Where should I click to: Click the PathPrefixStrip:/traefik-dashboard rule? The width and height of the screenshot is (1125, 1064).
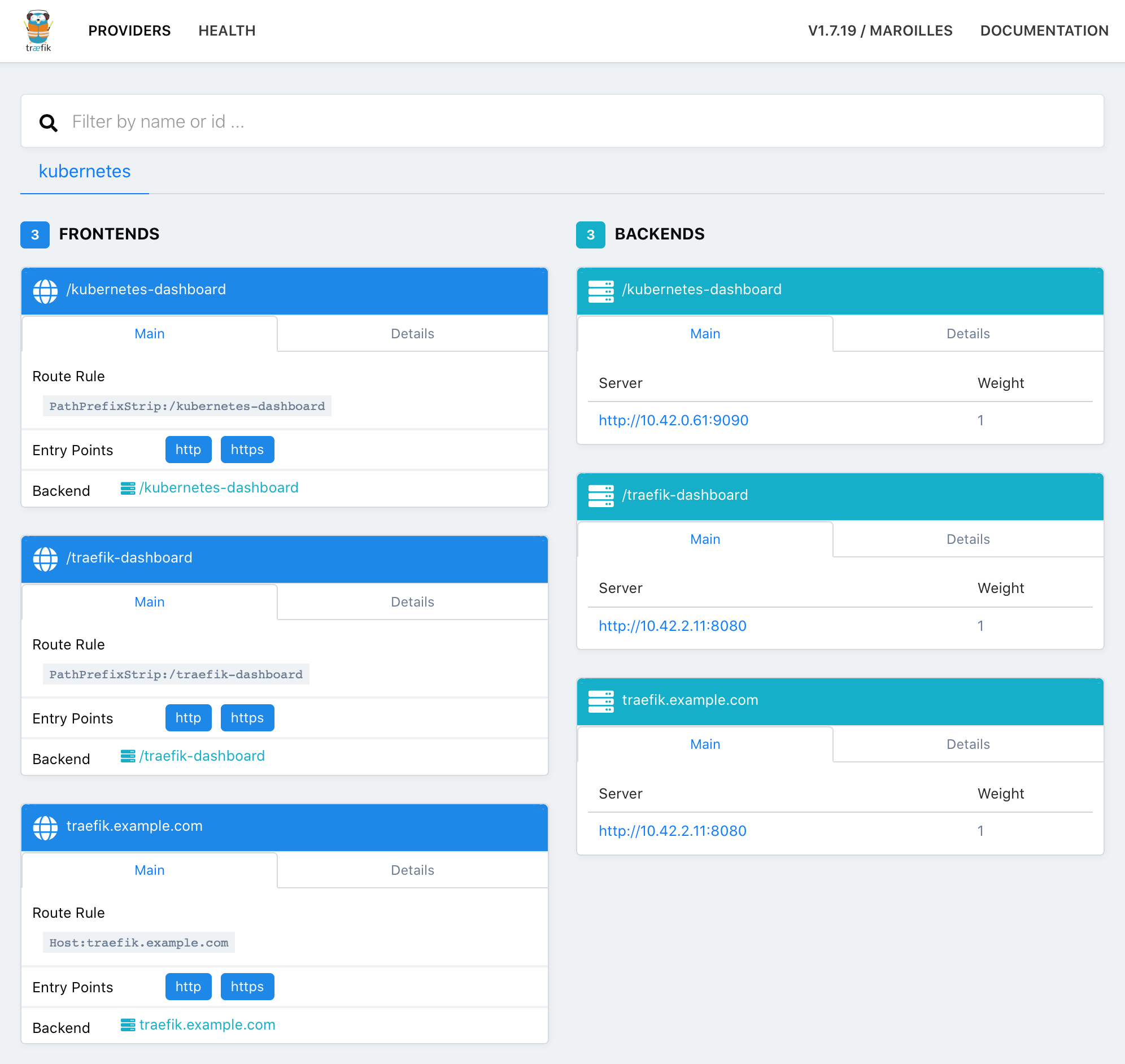(176, 674)
